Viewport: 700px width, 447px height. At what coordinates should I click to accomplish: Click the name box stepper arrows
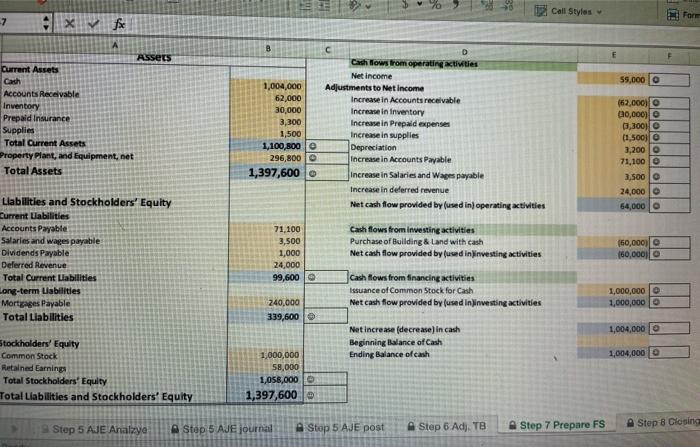click(46, 23)
